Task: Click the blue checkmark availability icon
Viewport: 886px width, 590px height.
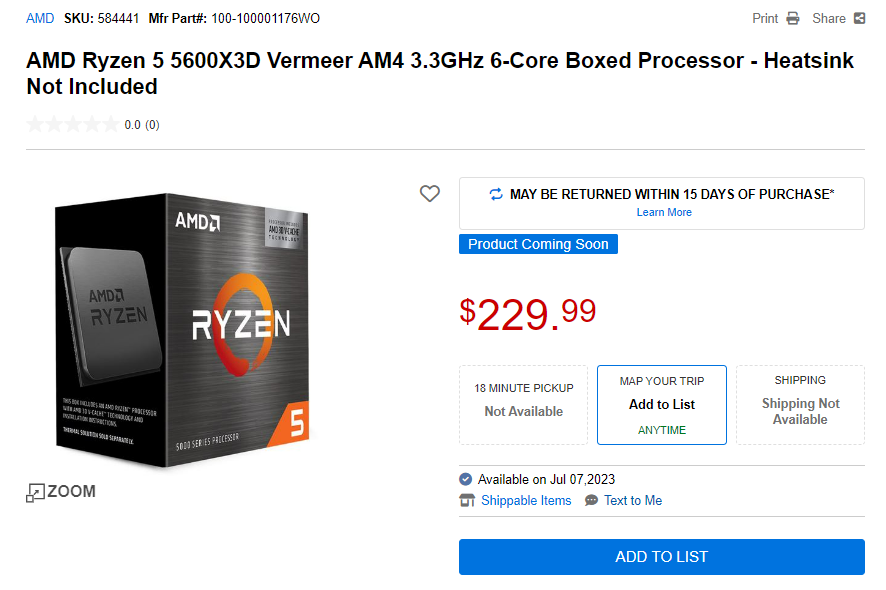Action: [466, 479]
